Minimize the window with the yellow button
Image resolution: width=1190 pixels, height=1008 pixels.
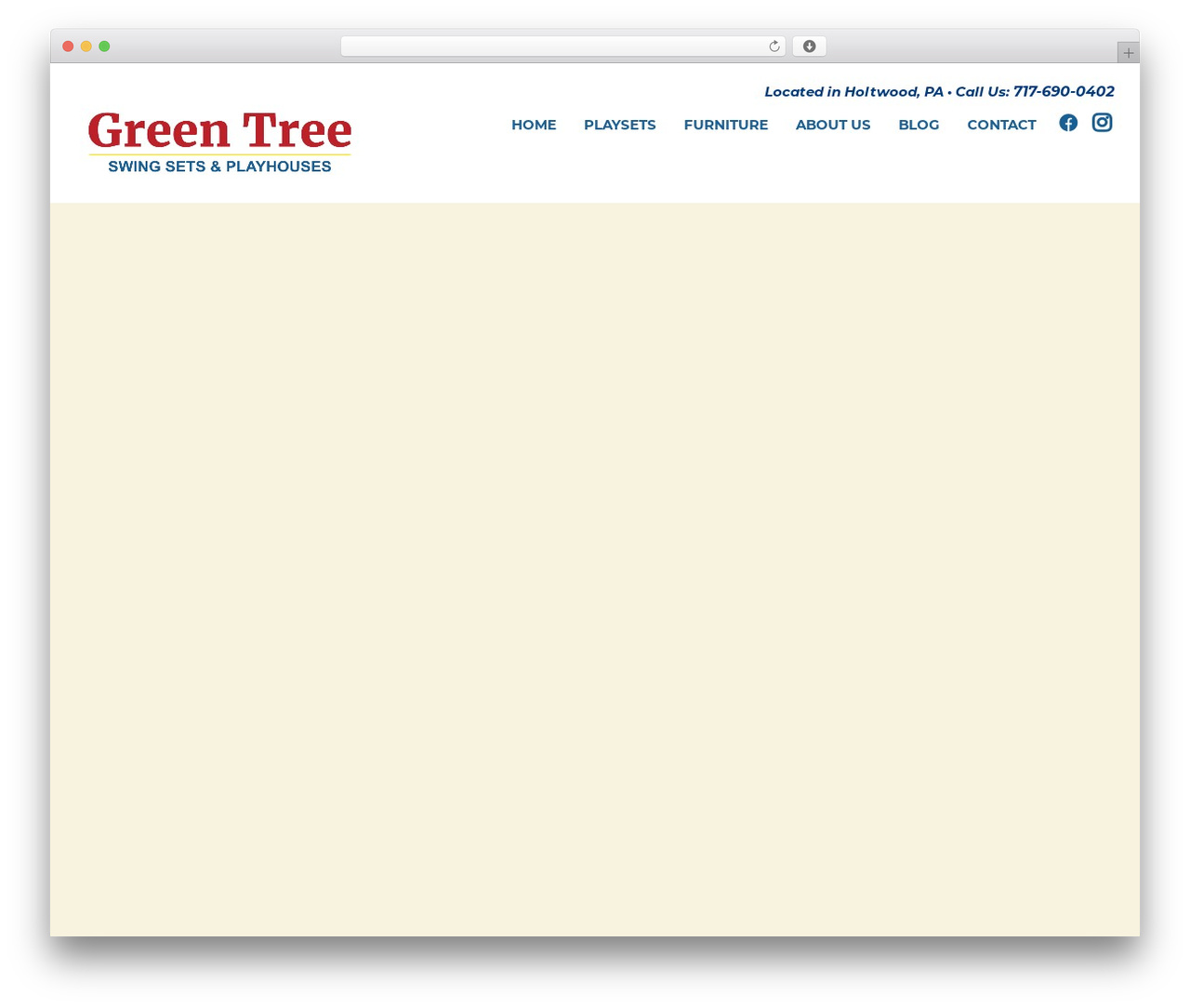tap(86, 46)
